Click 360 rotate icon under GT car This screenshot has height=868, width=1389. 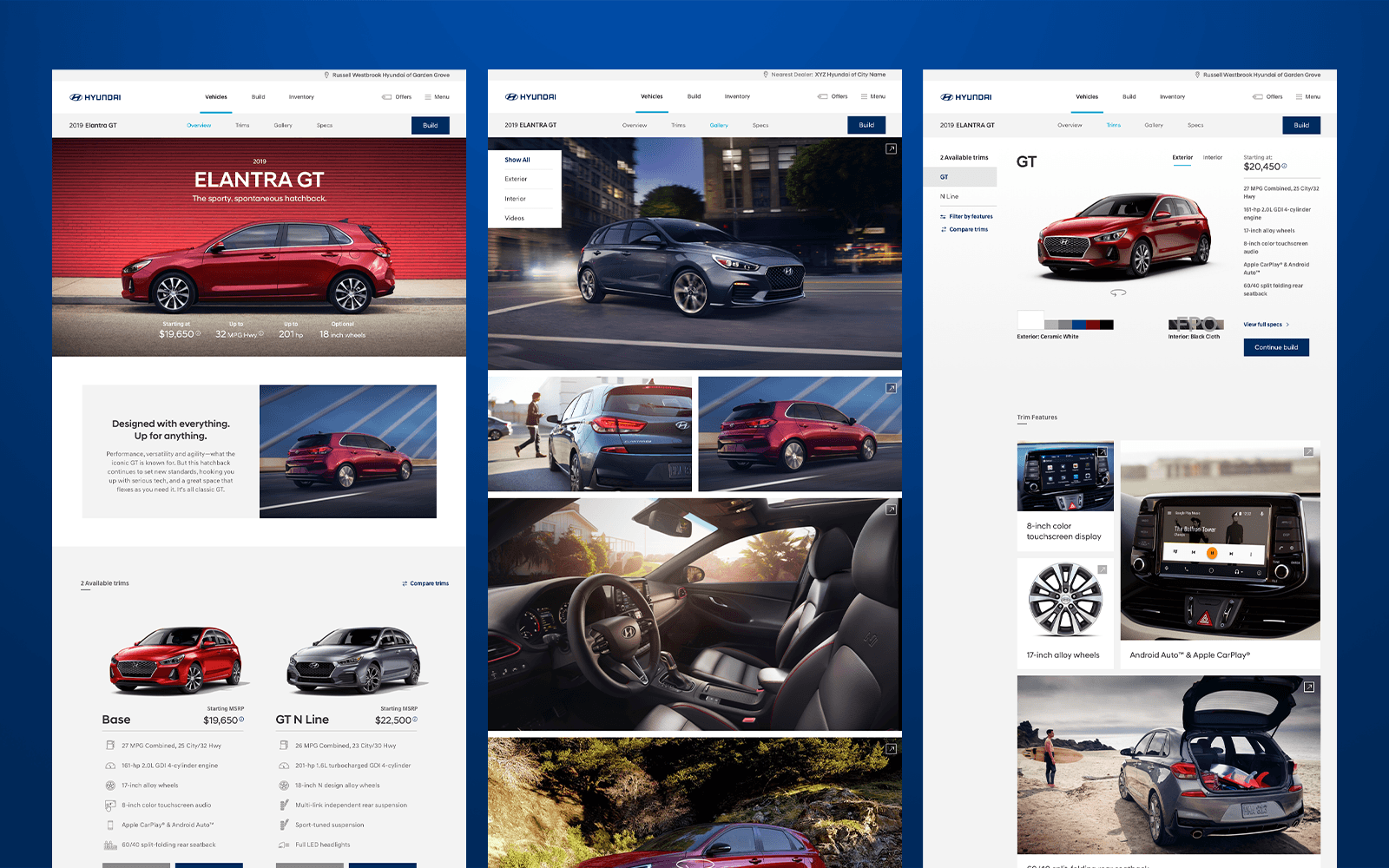1118,293
